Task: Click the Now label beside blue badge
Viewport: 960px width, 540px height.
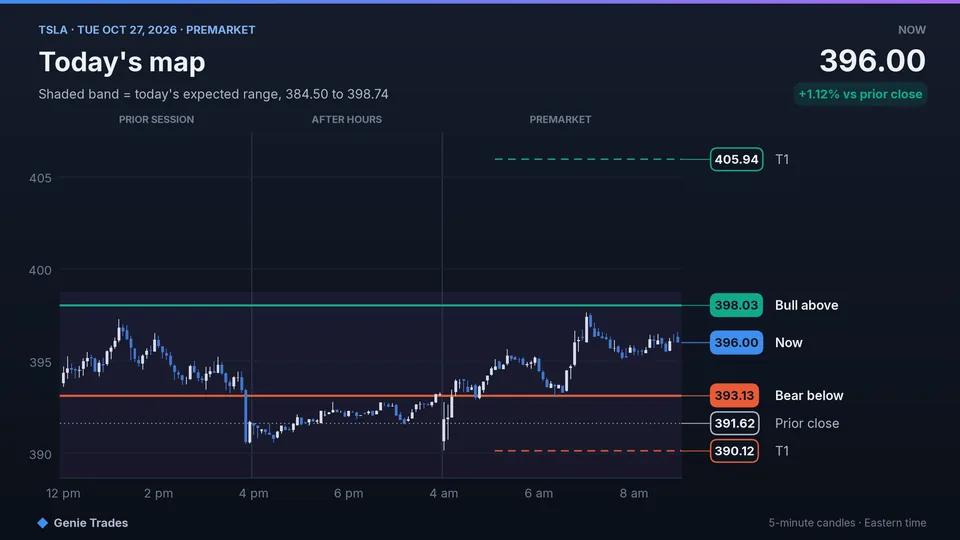Action: click(789, 342)
